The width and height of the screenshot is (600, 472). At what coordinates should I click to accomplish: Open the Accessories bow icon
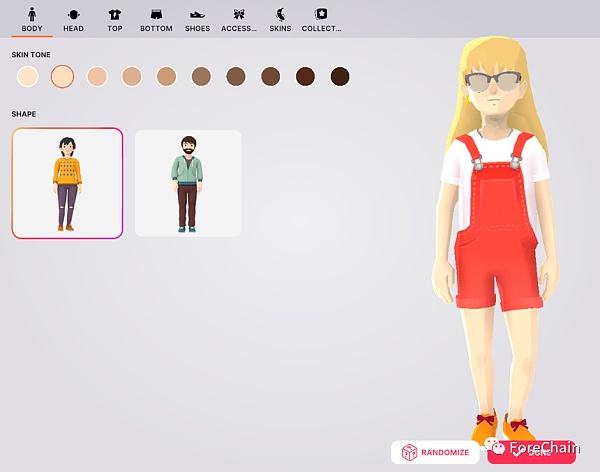239,14
